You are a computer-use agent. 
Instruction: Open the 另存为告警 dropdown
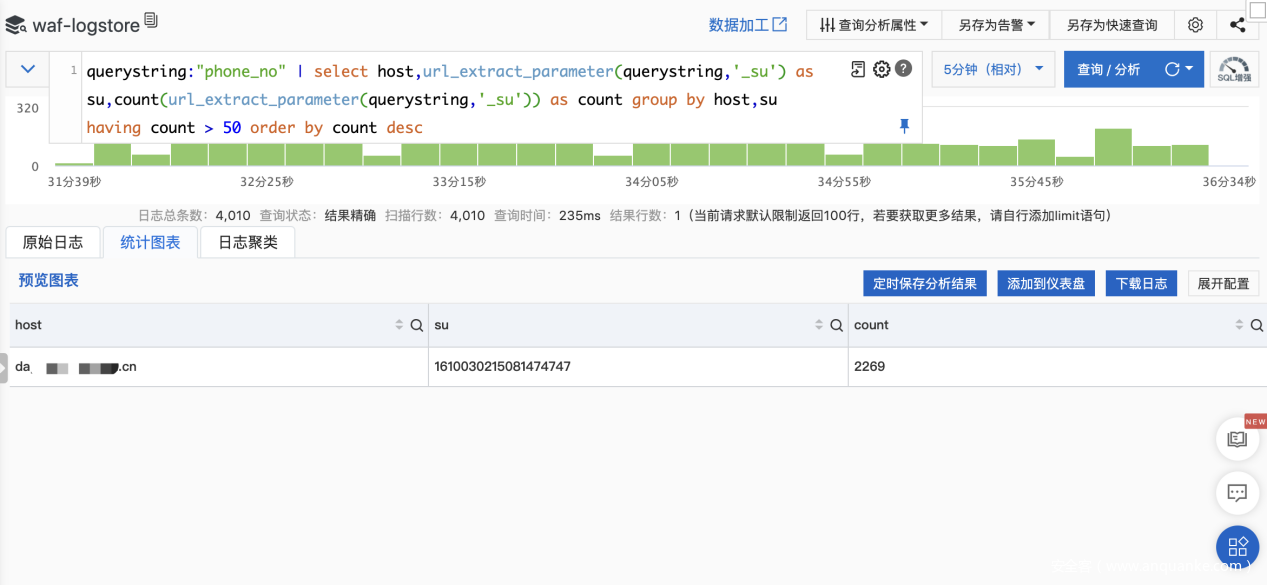(995, 25)
